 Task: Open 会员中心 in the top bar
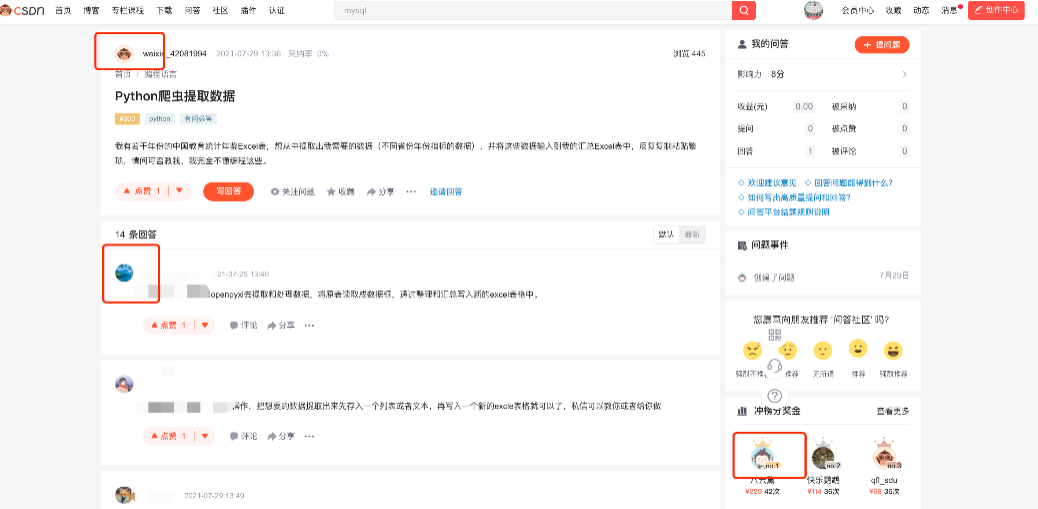tap(858, 10)
